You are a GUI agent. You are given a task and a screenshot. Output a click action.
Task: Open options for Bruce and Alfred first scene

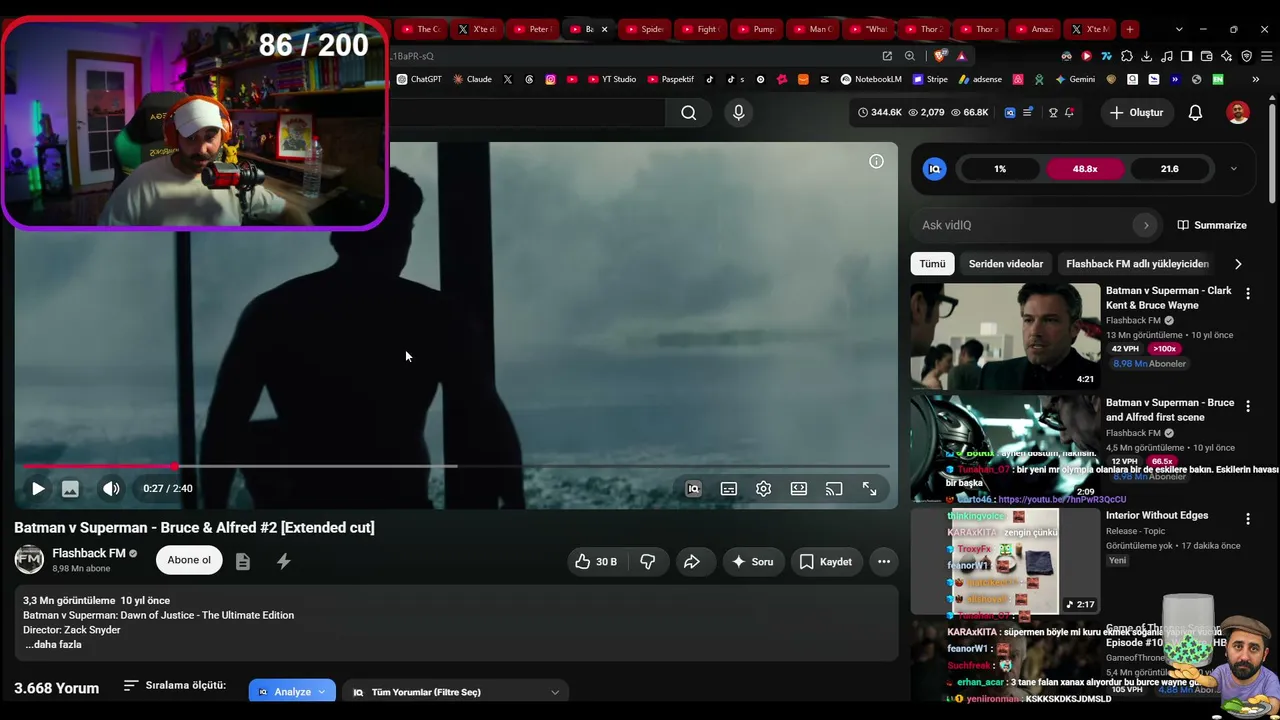(1247, 406)
